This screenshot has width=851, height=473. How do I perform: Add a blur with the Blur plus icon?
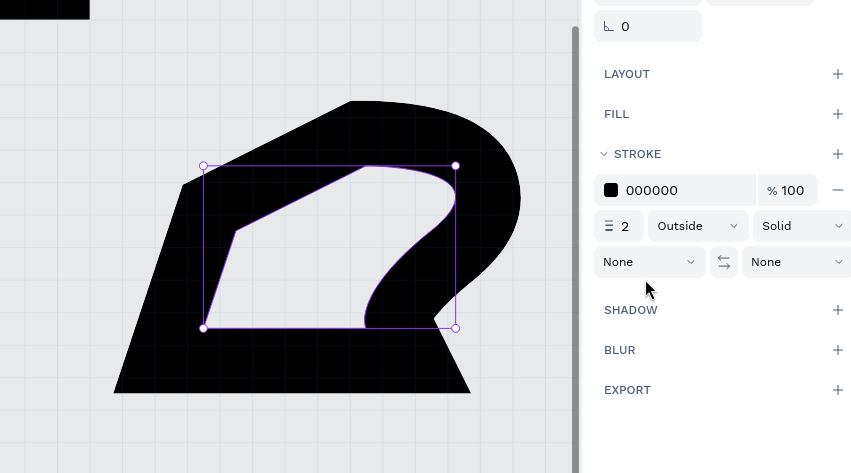pos(837,350)
